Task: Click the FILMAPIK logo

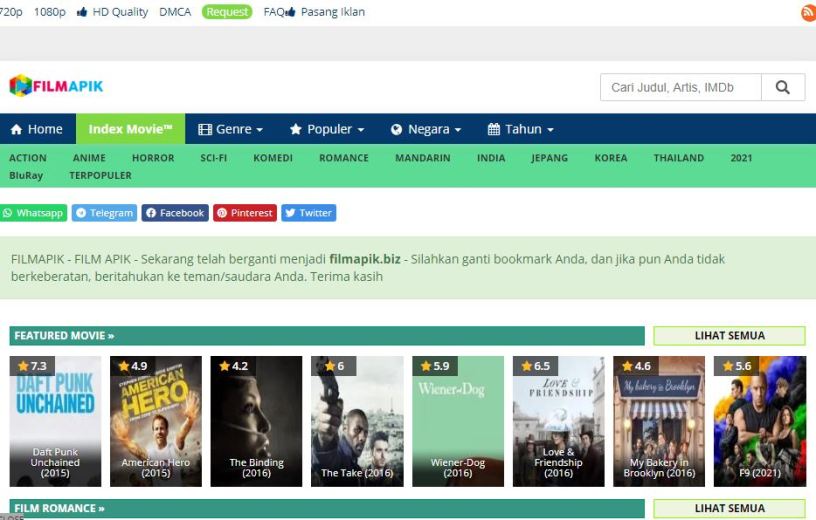Action: 56,85
